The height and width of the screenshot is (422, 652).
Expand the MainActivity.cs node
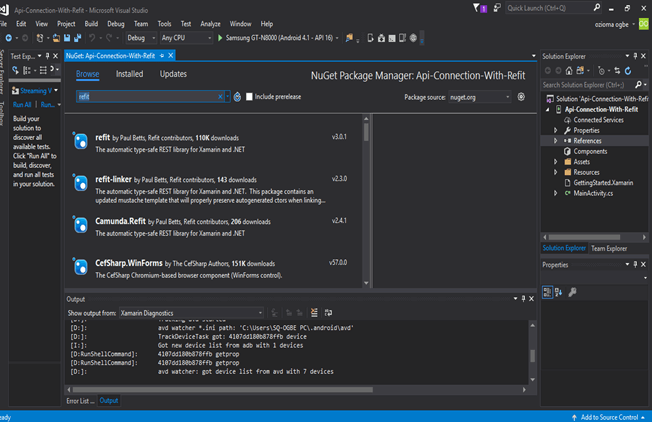pos(556,193)
